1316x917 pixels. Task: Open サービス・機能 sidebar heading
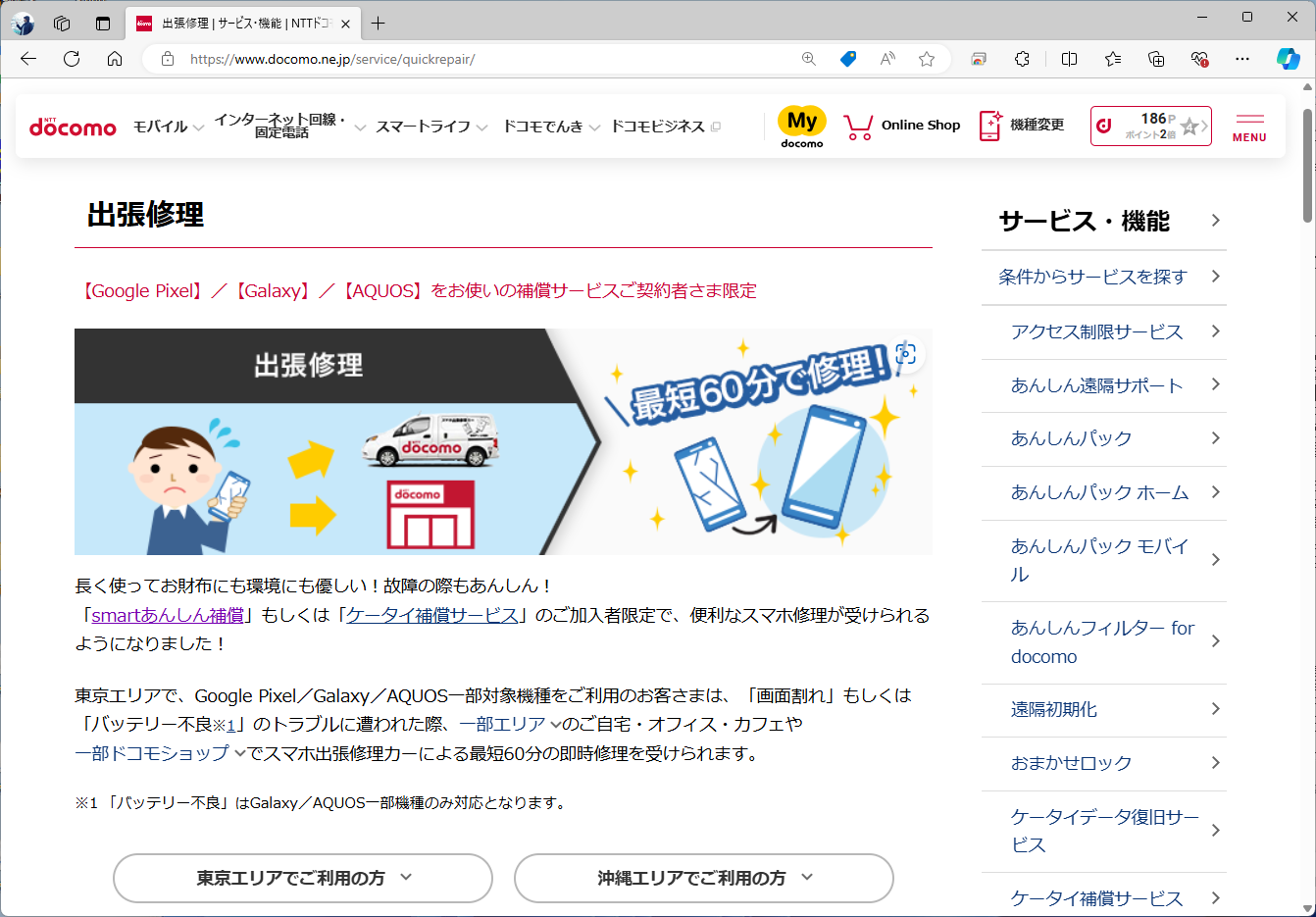coord(1104,221)
